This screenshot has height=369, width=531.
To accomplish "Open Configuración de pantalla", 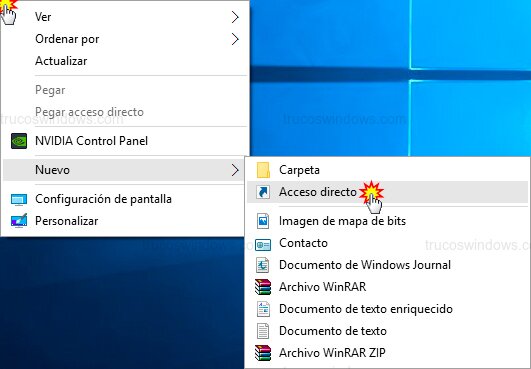I will pyautogui.click(x=123, y=199).
